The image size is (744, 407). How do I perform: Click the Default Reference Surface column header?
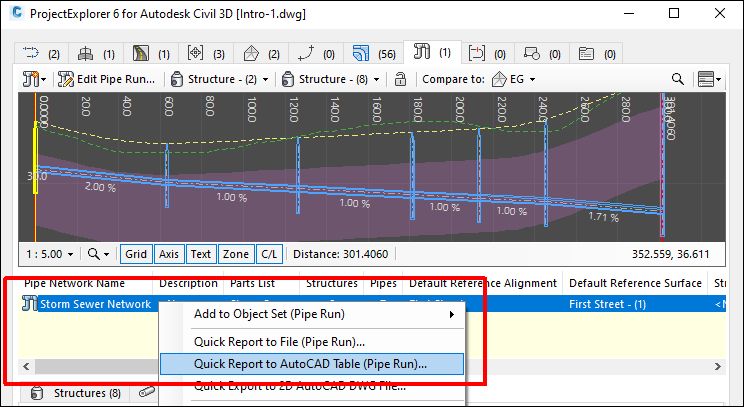(x=635, y=283)
